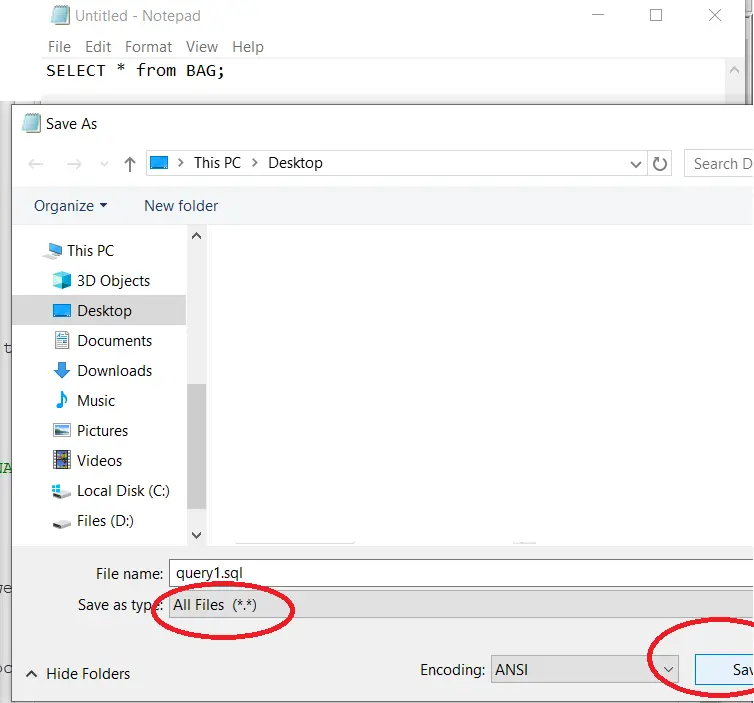The width and height of the screenshot is (754, 703).
Task: Open Music in the navigation pane
Action: coord(96,401)
